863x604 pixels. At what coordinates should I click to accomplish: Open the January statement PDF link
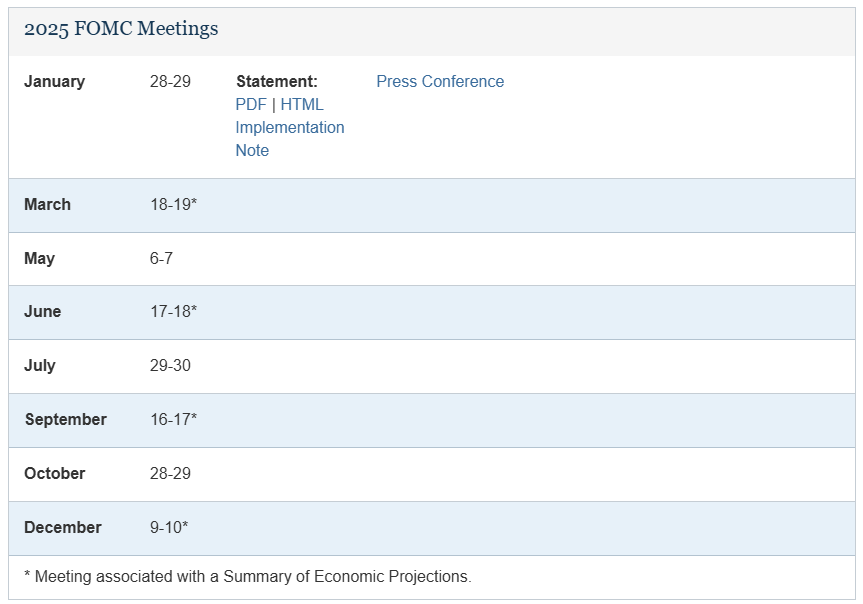(x=251, y=104)
